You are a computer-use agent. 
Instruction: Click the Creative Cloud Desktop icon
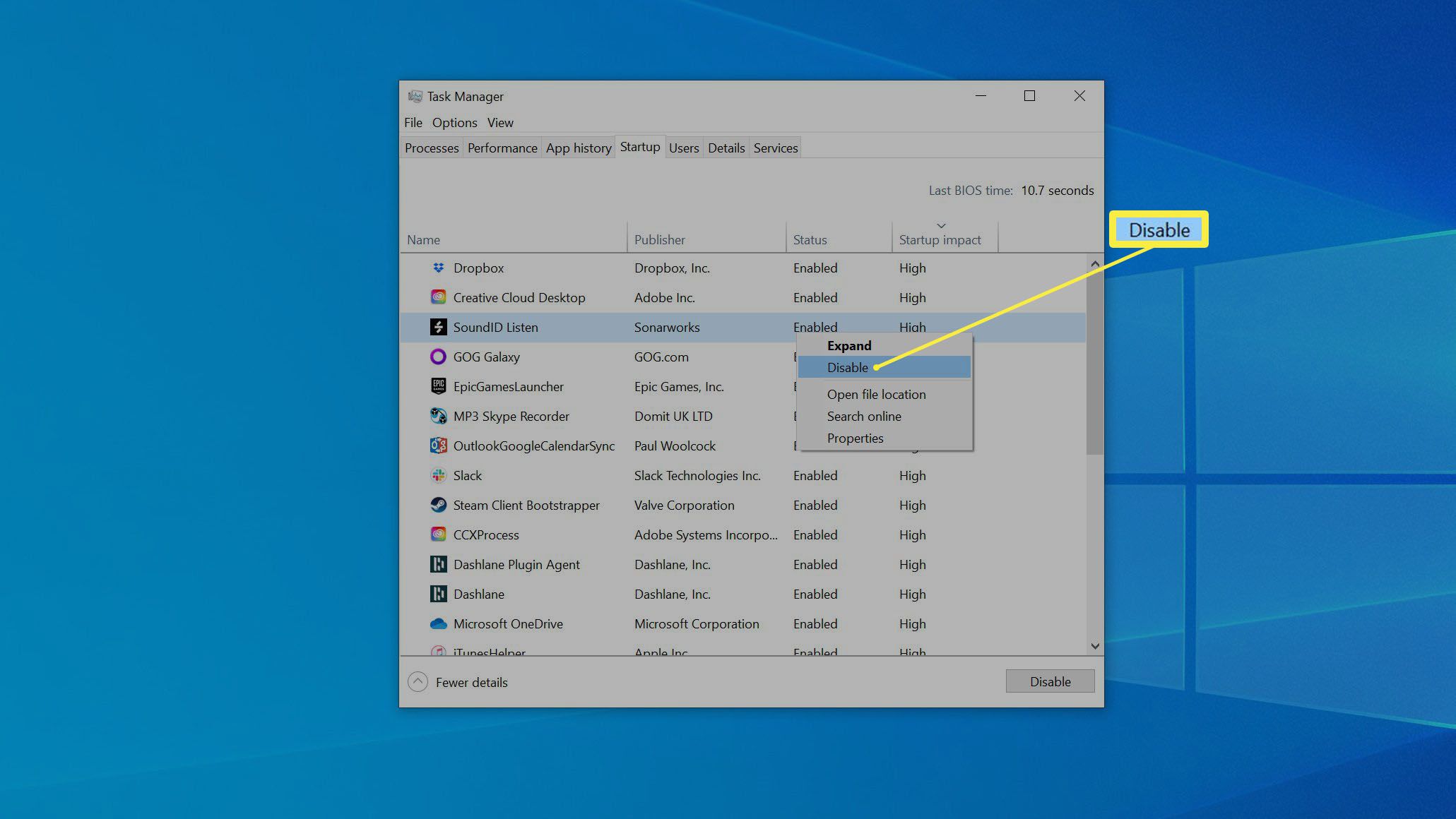pyautogui.click(x=436, y=297)
